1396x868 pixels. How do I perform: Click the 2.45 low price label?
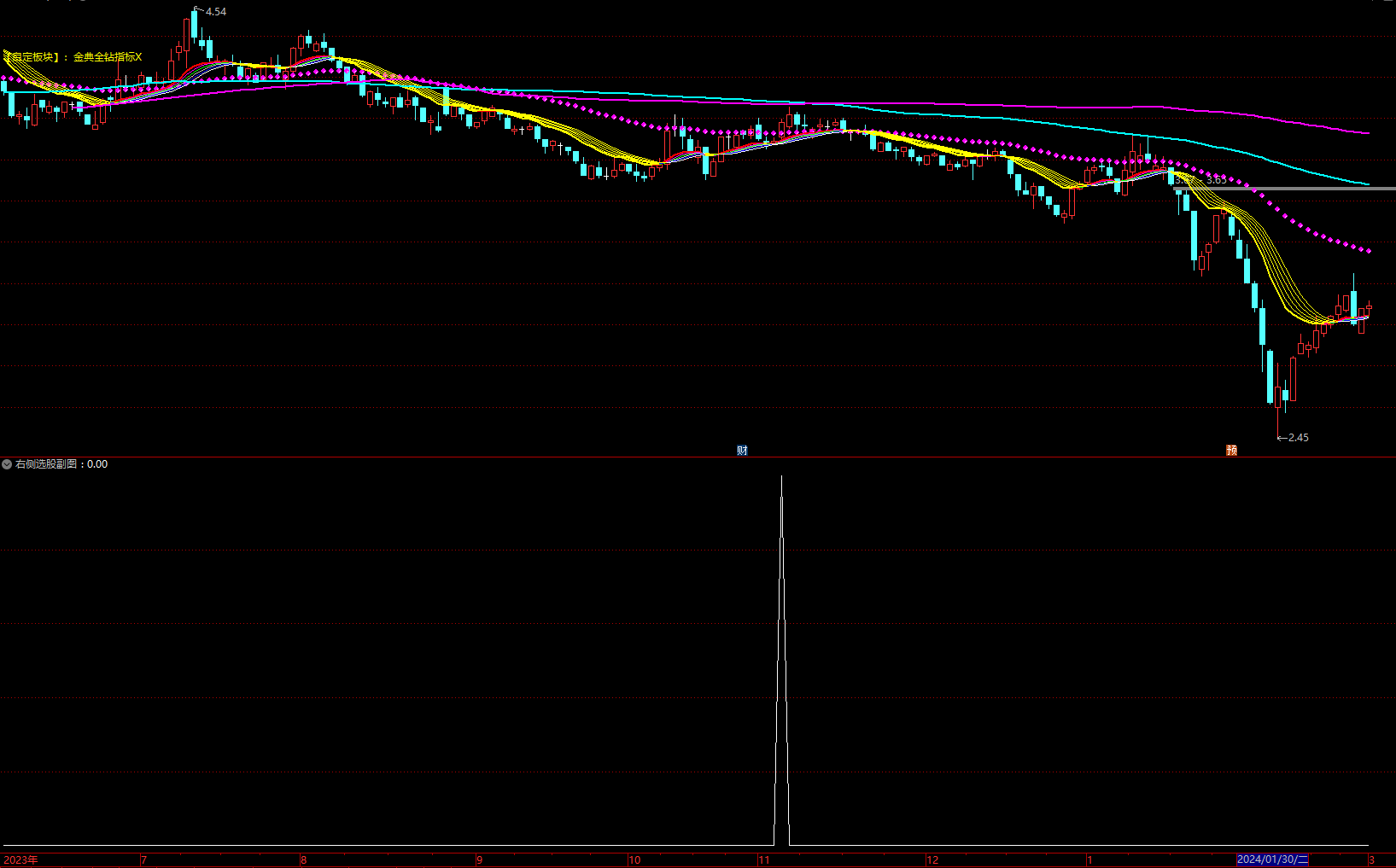pyautogui.click(x=1298, y=438)
